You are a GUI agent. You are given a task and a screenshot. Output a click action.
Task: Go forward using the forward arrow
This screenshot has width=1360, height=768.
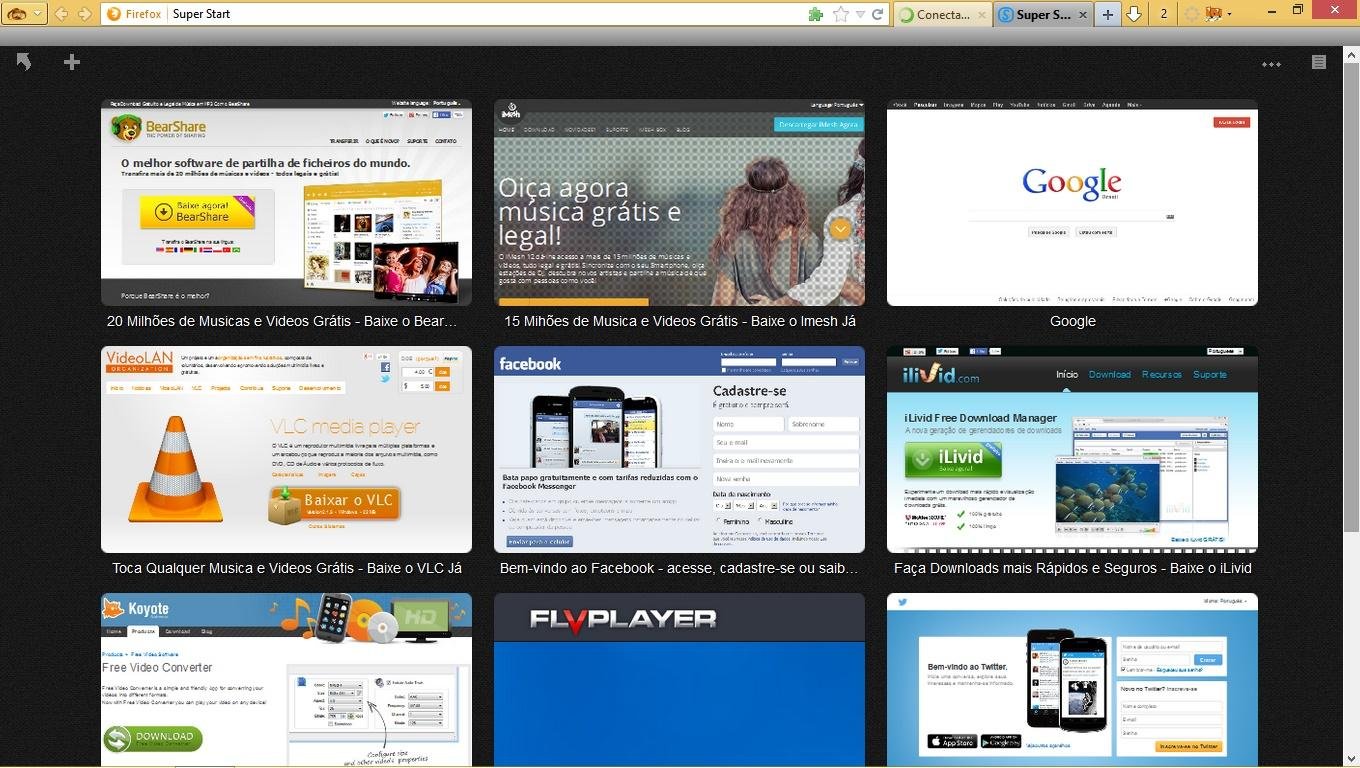click(x=85, y=14)
